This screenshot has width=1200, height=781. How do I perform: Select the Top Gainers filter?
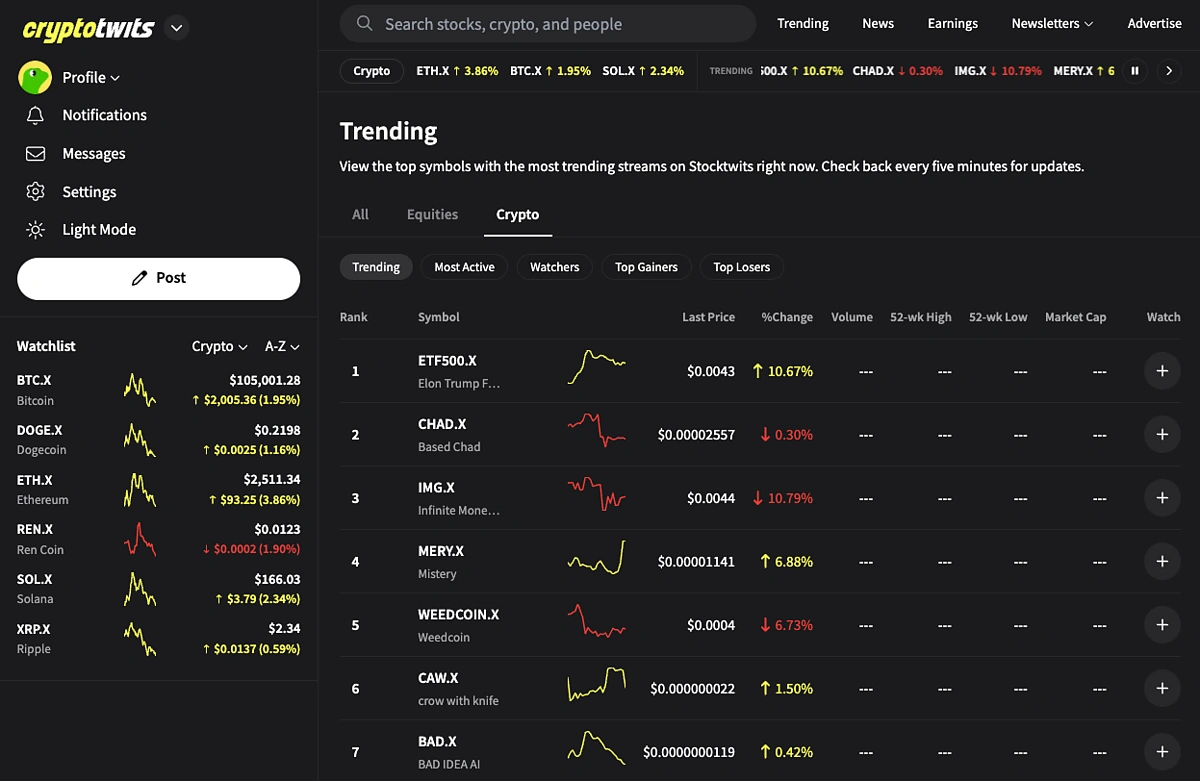[x=646, y=267]
